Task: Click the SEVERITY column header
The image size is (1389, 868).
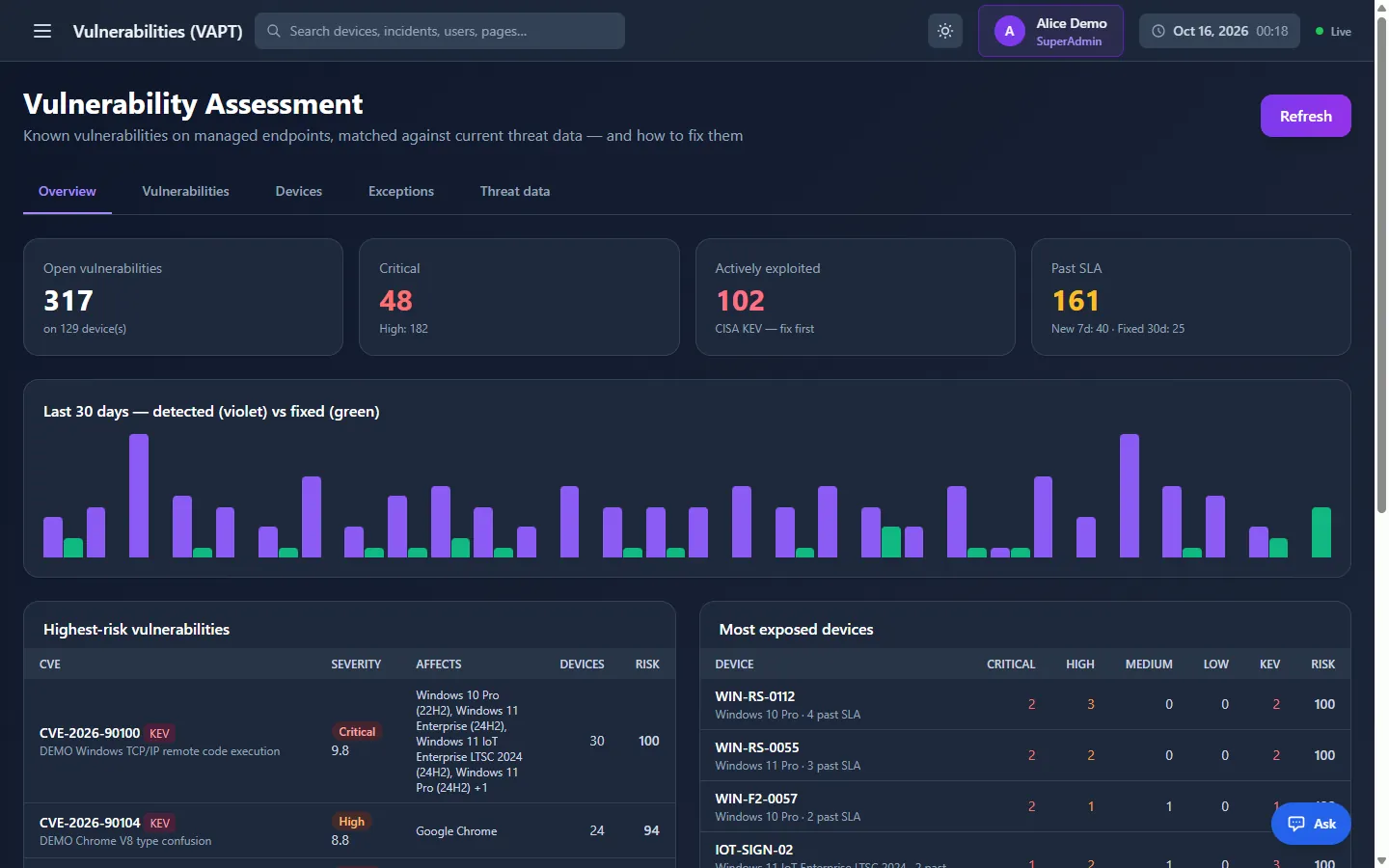Action: click(x=356, y=665)
